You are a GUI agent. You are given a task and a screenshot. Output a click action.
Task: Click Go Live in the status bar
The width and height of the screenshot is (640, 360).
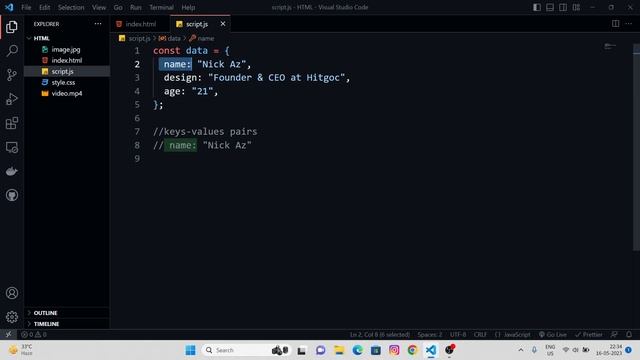click(552, 334)
